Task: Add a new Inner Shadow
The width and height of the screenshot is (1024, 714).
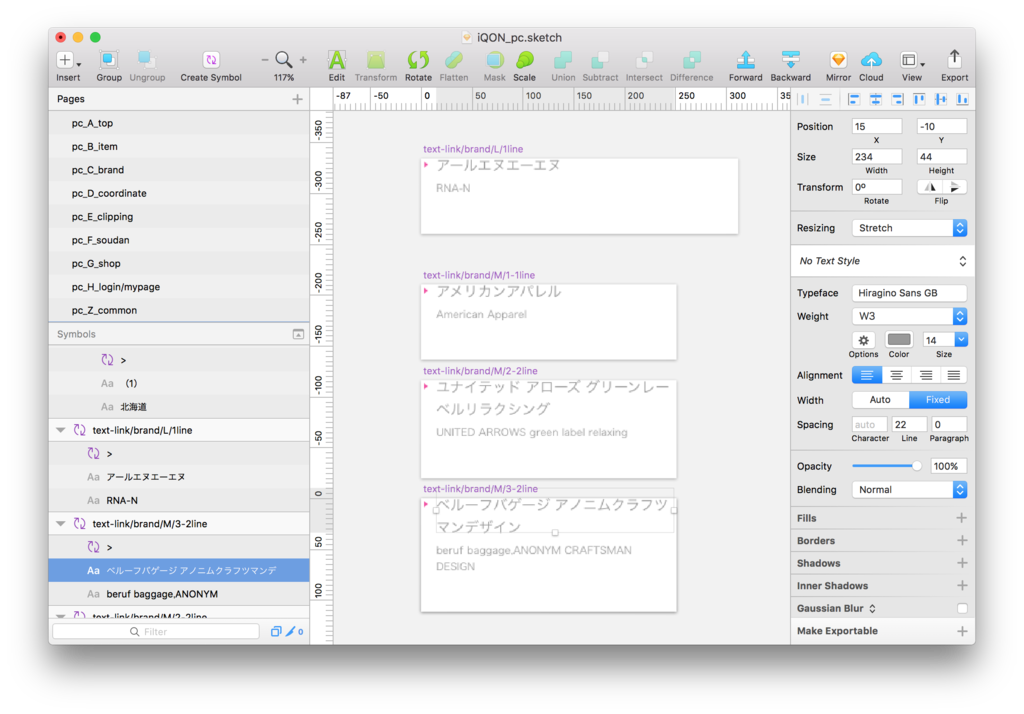Action: [x=961, y=585]
